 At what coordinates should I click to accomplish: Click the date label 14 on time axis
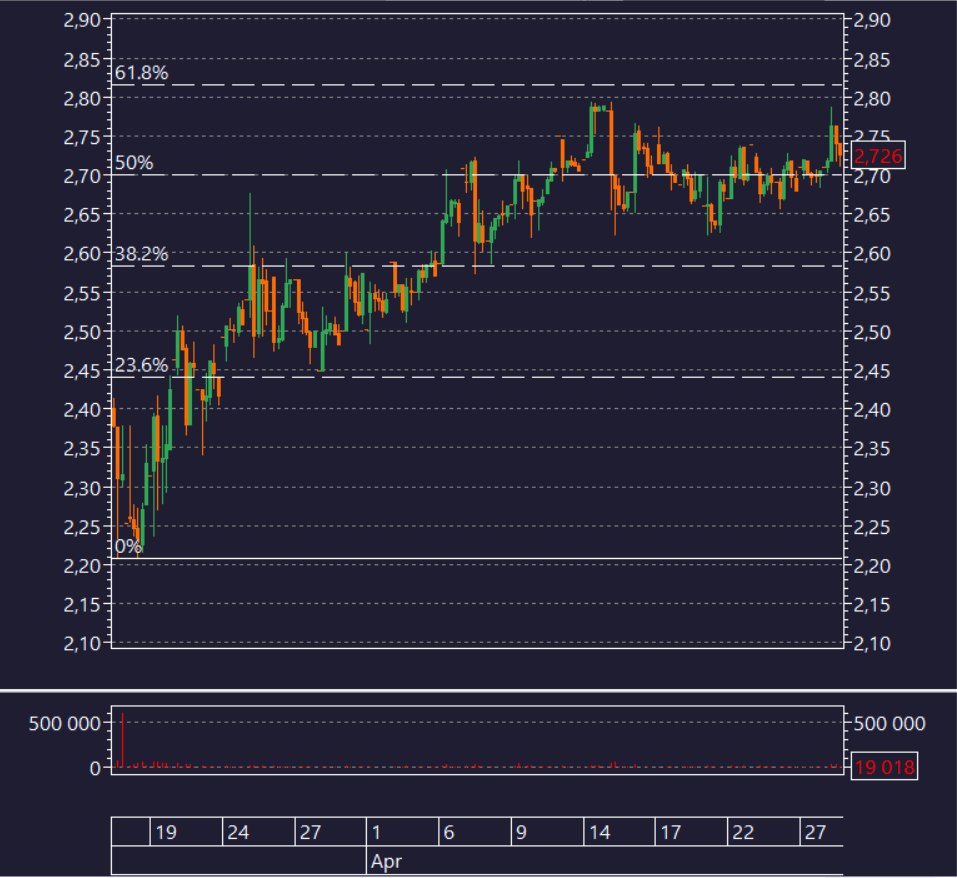click(599, 832)
